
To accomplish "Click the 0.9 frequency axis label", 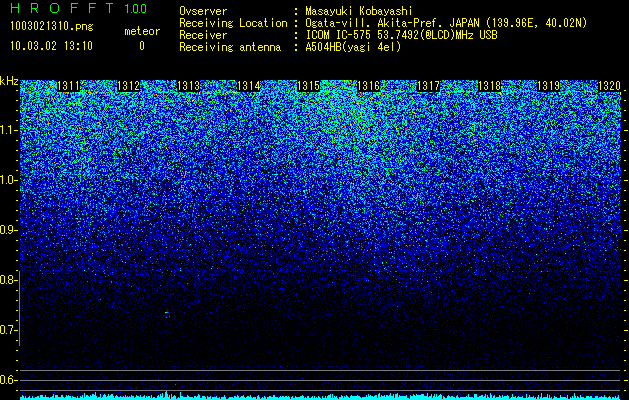I will [x=8, y=230].
